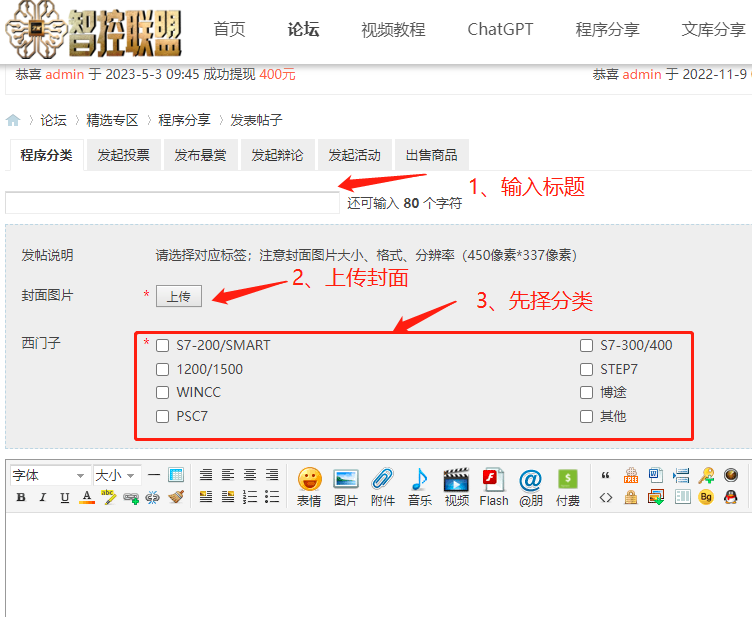Click the post title input field

(x=172, y=203)
